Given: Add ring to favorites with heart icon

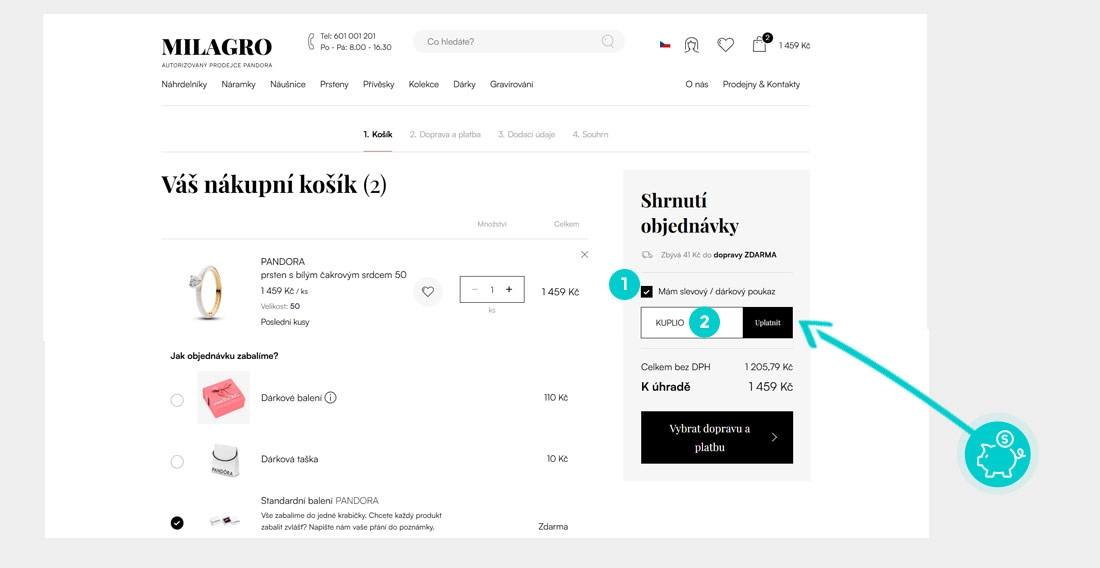Looking at the screenshot, I should (427, 292).
